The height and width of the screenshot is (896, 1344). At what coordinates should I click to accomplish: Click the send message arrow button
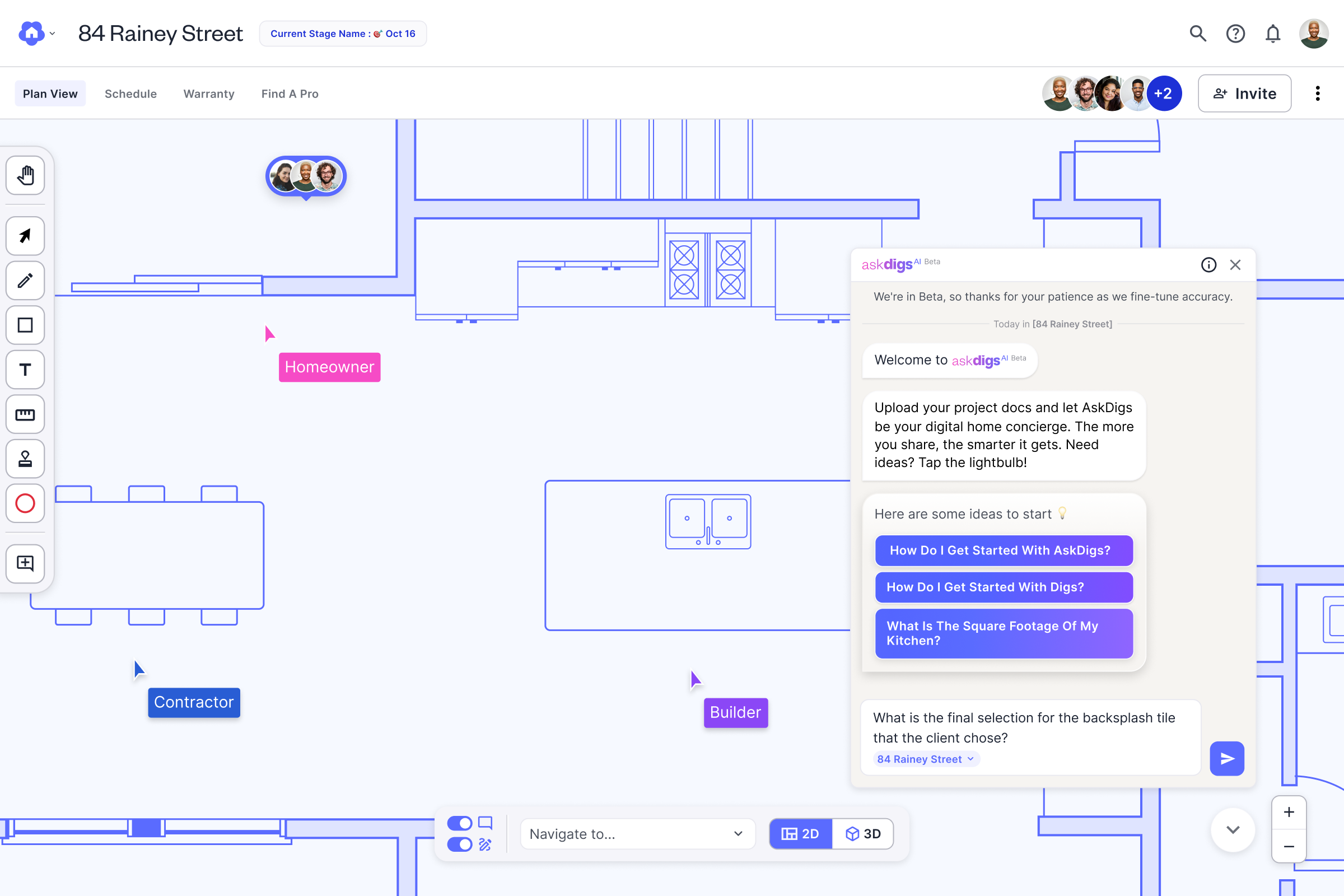(x=1226, y=758)
